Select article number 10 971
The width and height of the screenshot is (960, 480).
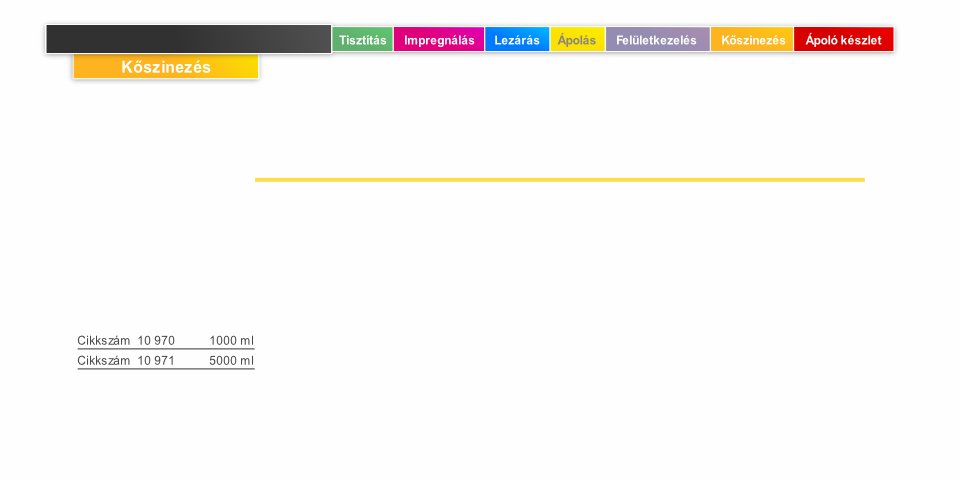tap(156, 361)
